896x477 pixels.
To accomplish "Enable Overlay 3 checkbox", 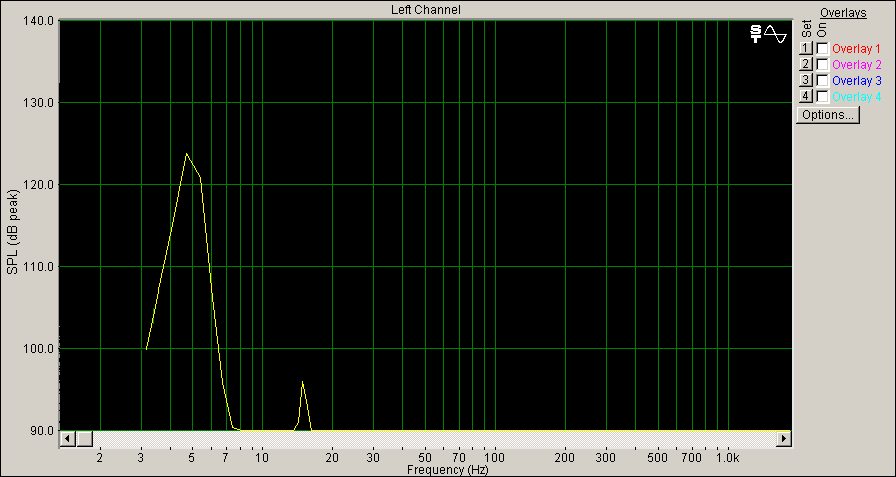I will pyautogui.click(x=822, y=81).
